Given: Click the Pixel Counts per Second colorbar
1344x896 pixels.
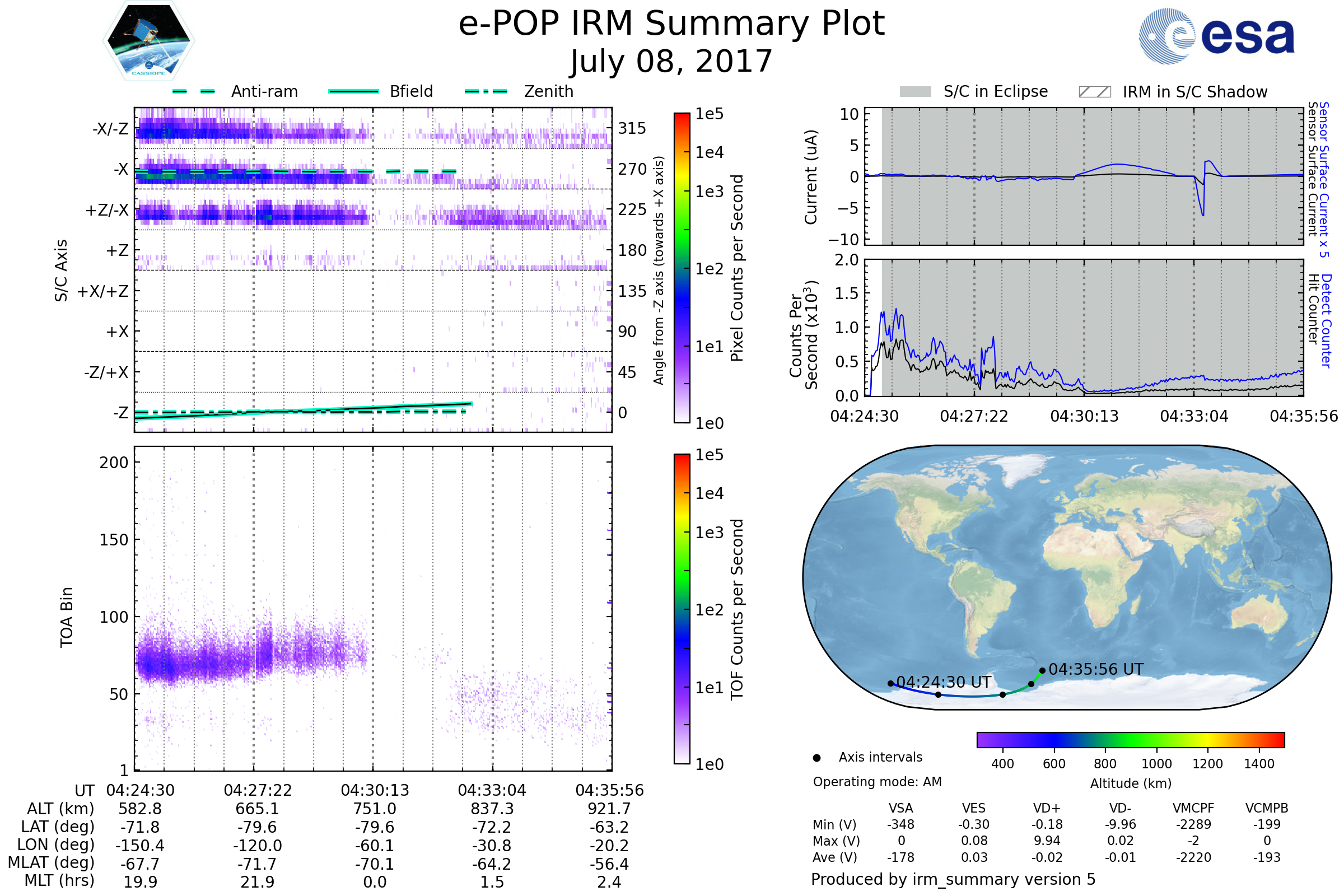Looking at the screenshot, I should pyautogui.click(x=682, y=268).
